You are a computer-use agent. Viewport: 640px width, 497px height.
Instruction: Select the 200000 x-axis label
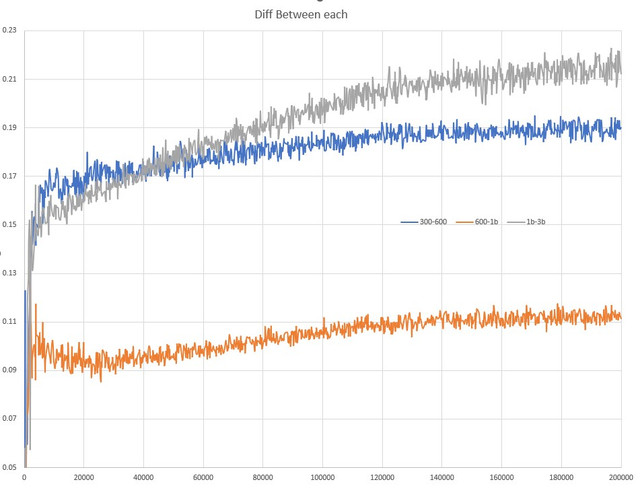tap(621, 477)
